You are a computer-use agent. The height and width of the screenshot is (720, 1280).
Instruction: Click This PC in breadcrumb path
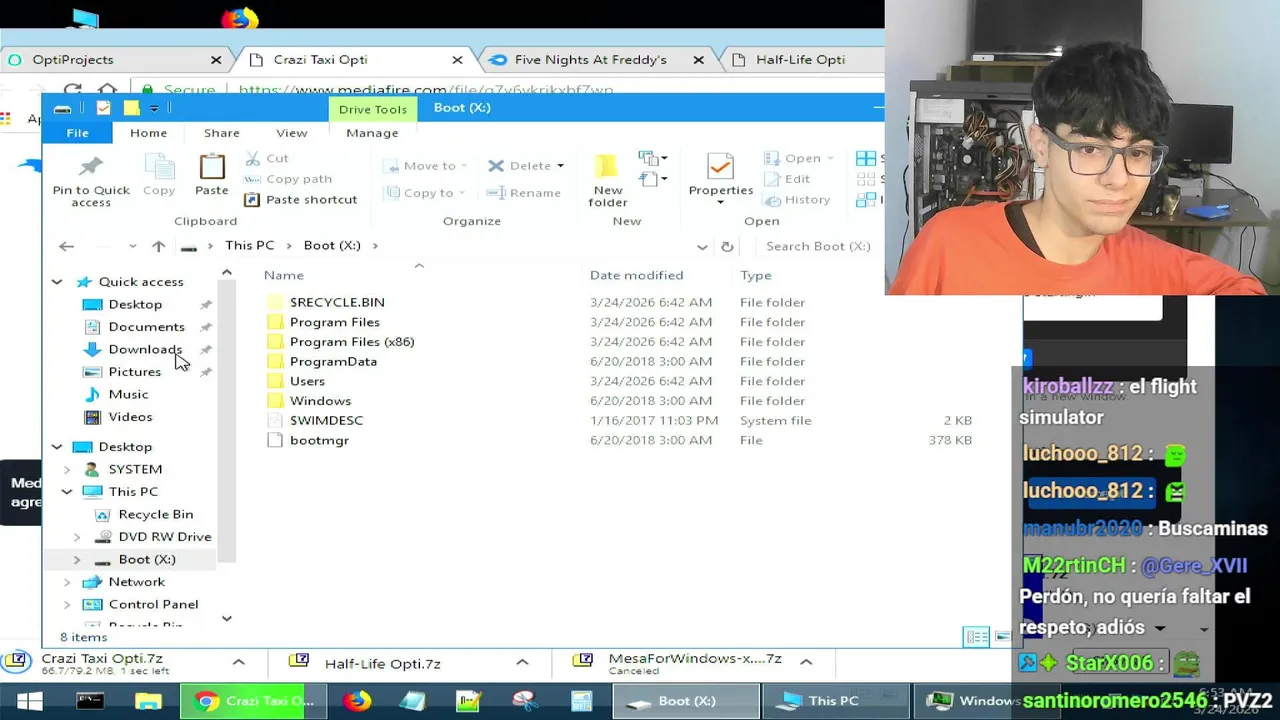(x=249, y=246)
